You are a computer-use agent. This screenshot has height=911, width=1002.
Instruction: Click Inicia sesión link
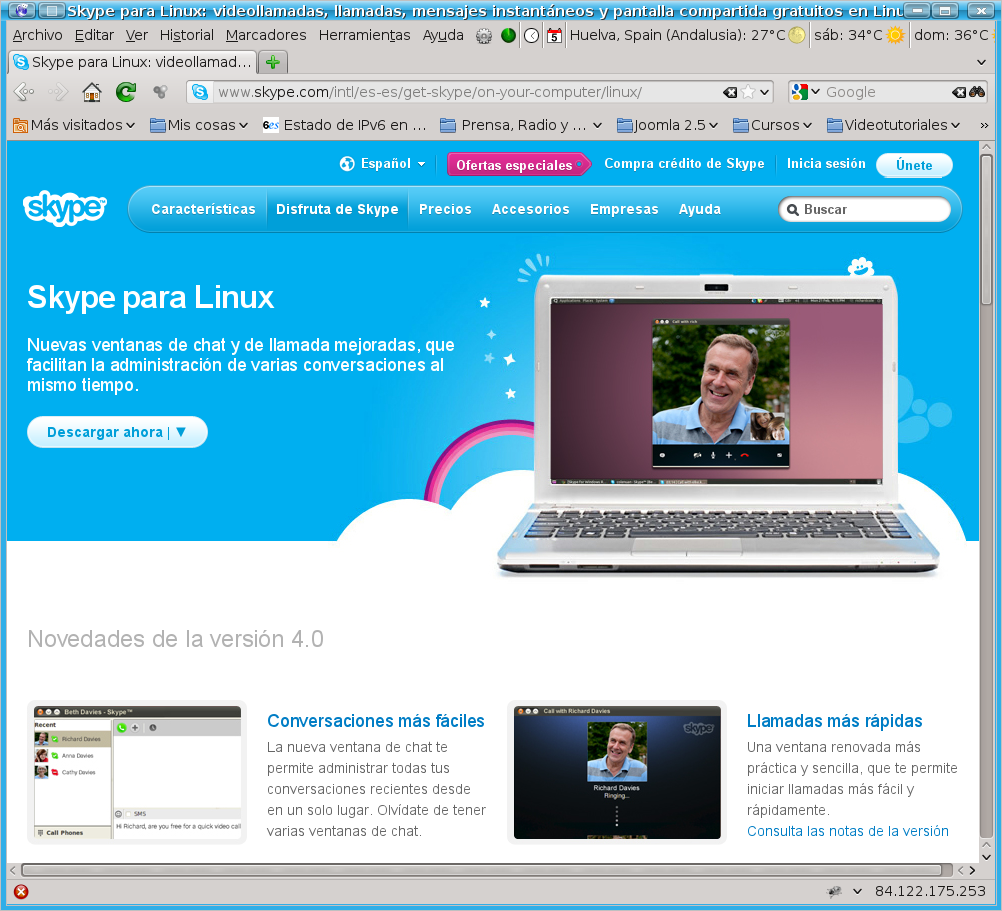(826, 164)
